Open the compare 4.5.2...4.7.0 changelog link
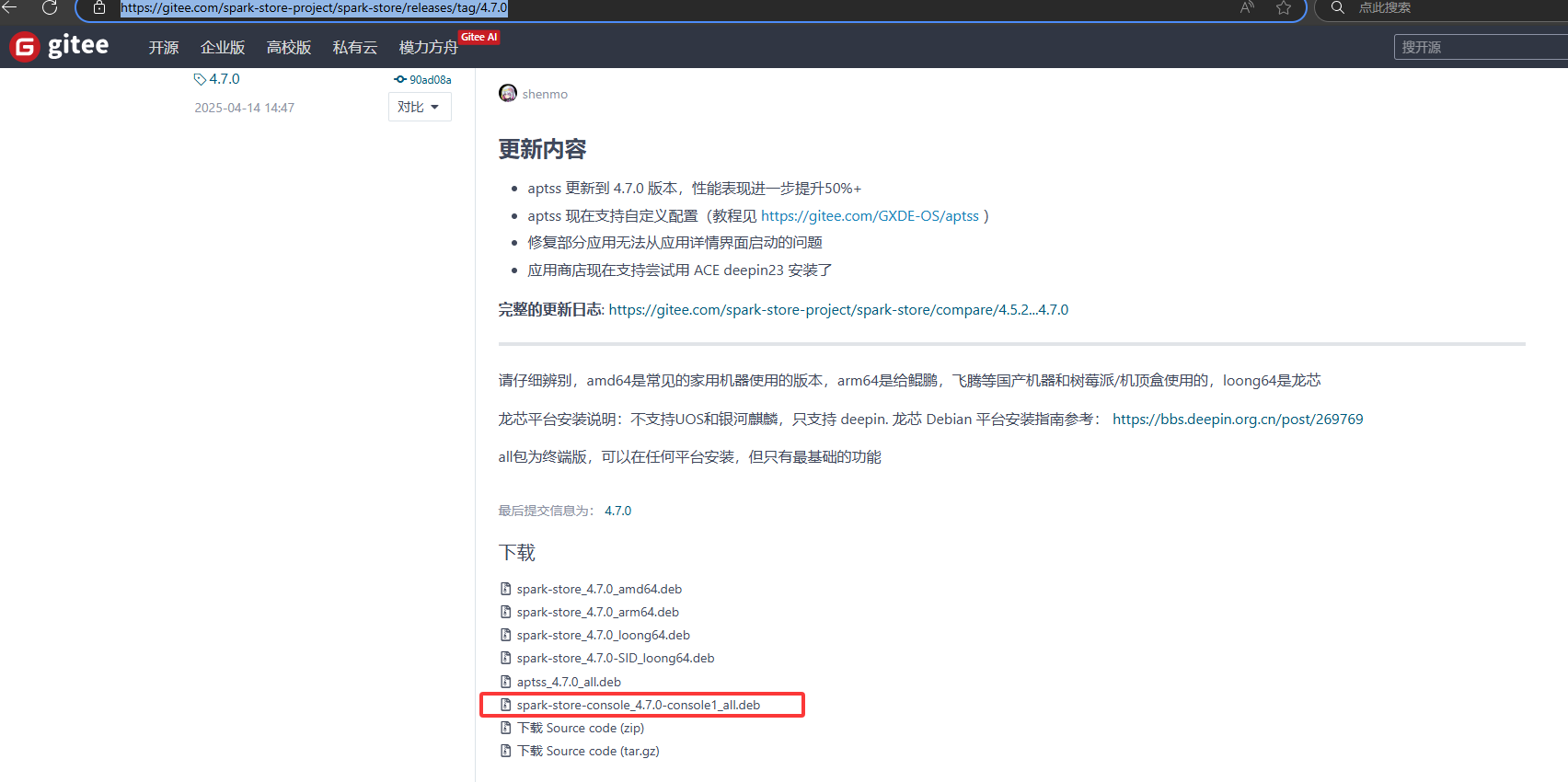 (x=838, y=310)
